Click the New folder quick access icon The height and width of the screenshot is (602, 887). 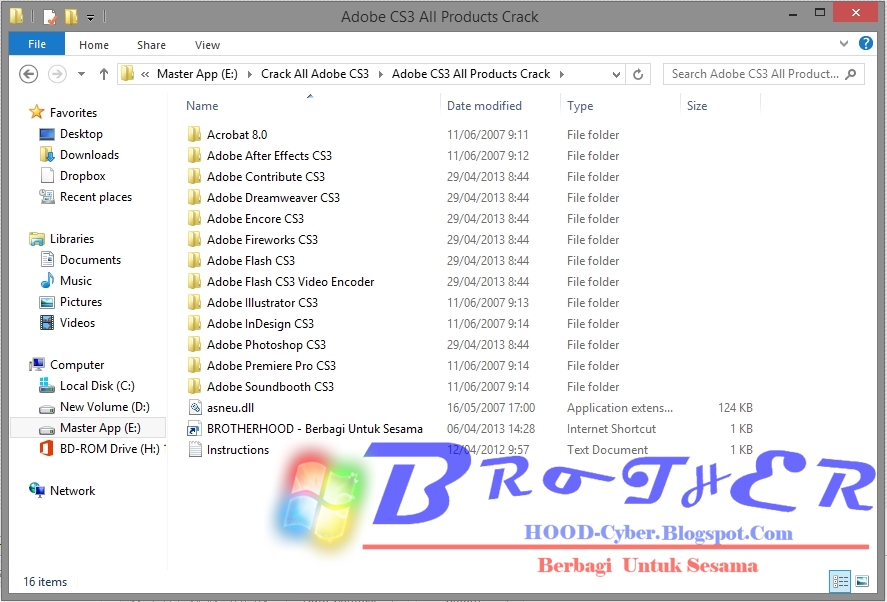click(x=71, y=16)
